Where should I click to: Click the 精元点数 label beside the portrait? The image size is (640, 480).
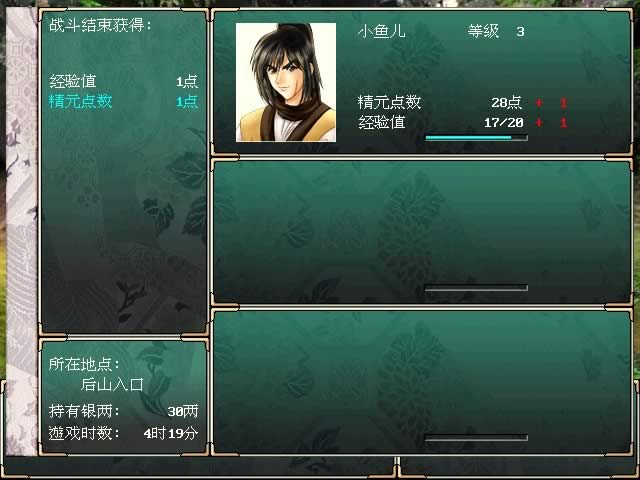point(389,102)
